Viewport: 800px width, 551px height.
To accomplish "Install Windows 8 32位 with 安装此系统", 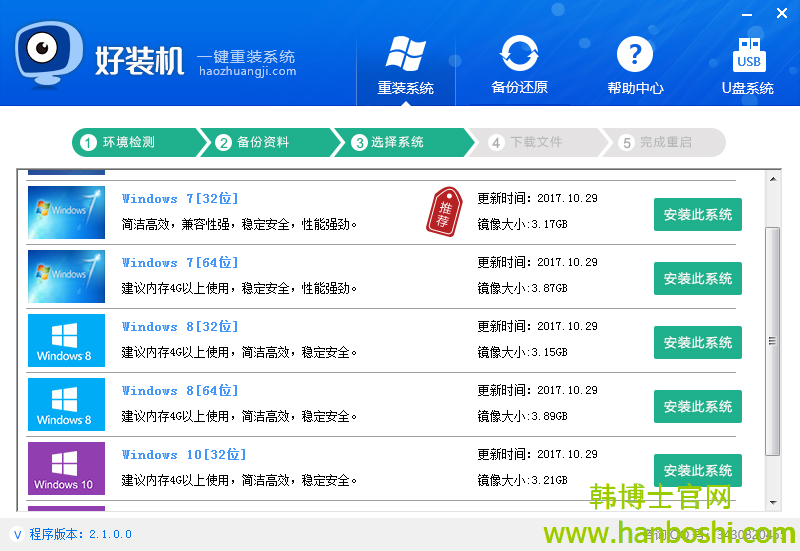I will pyautogui.click(x=697, y=342).
